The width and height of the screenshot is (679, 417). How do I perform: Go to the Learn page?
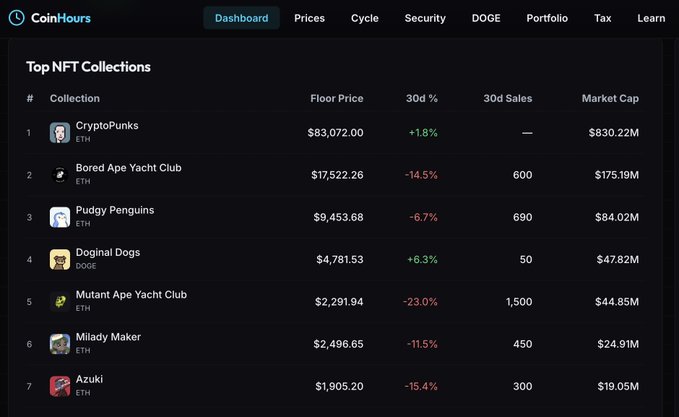651,18
